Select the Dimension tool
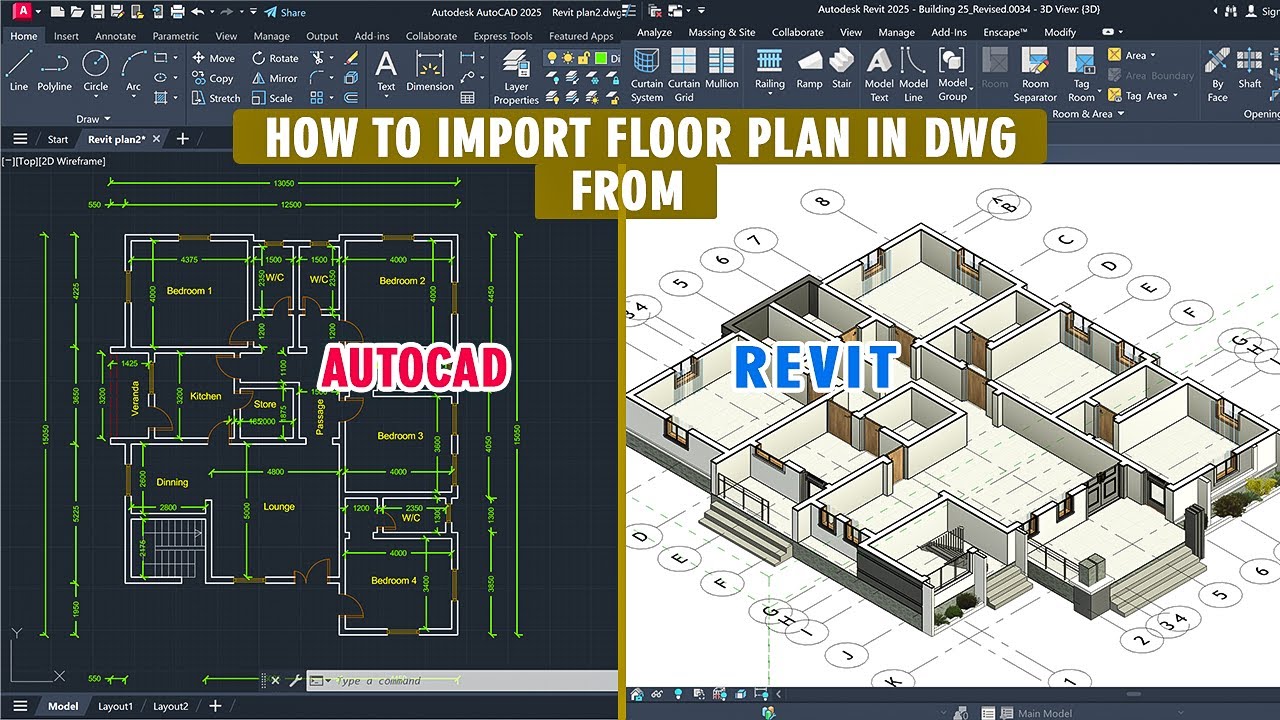1280x720 pixels. click(430, 72)
